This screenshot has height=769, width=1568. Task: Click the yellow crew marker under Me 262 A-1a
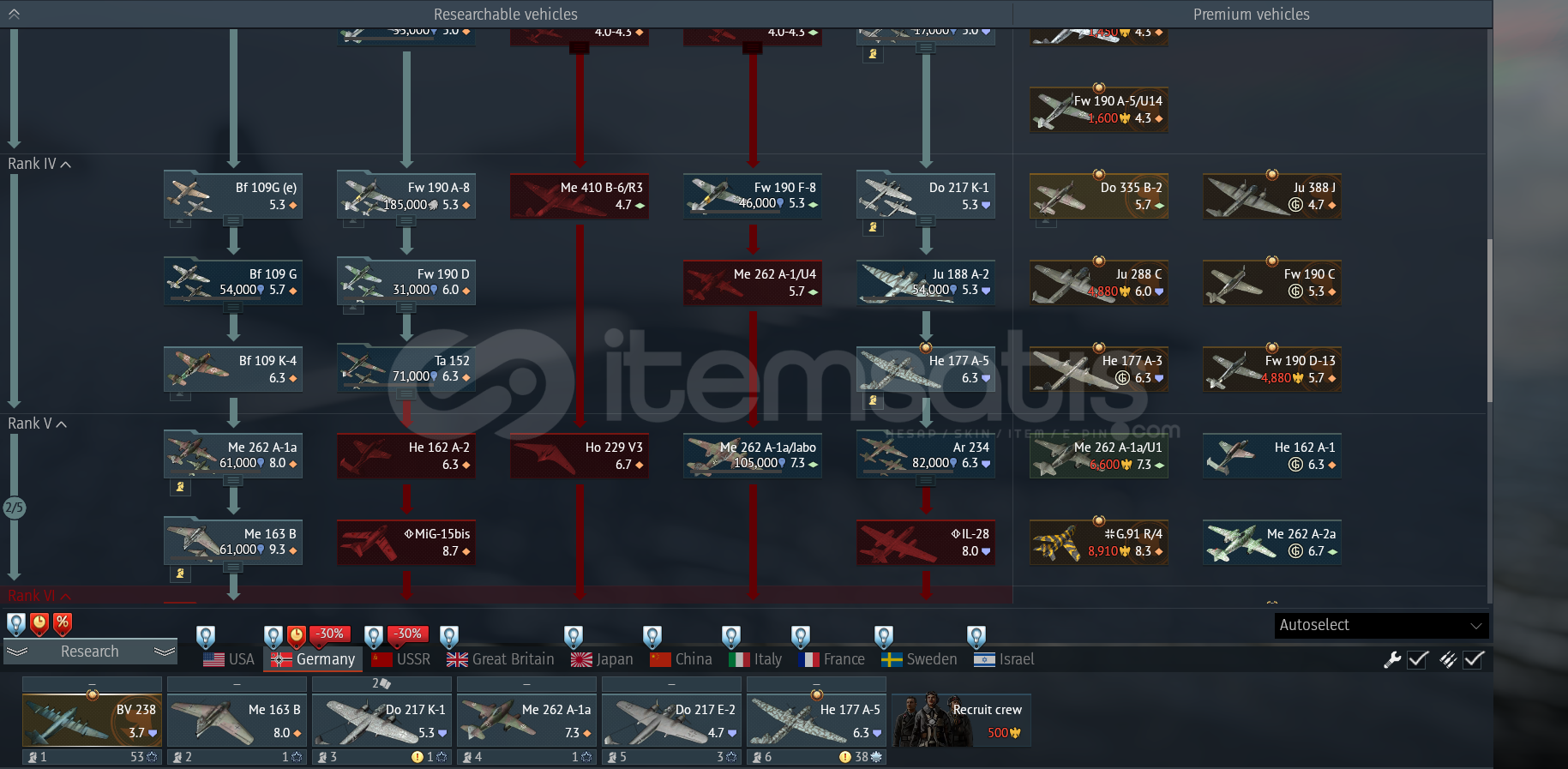(180, 487)
